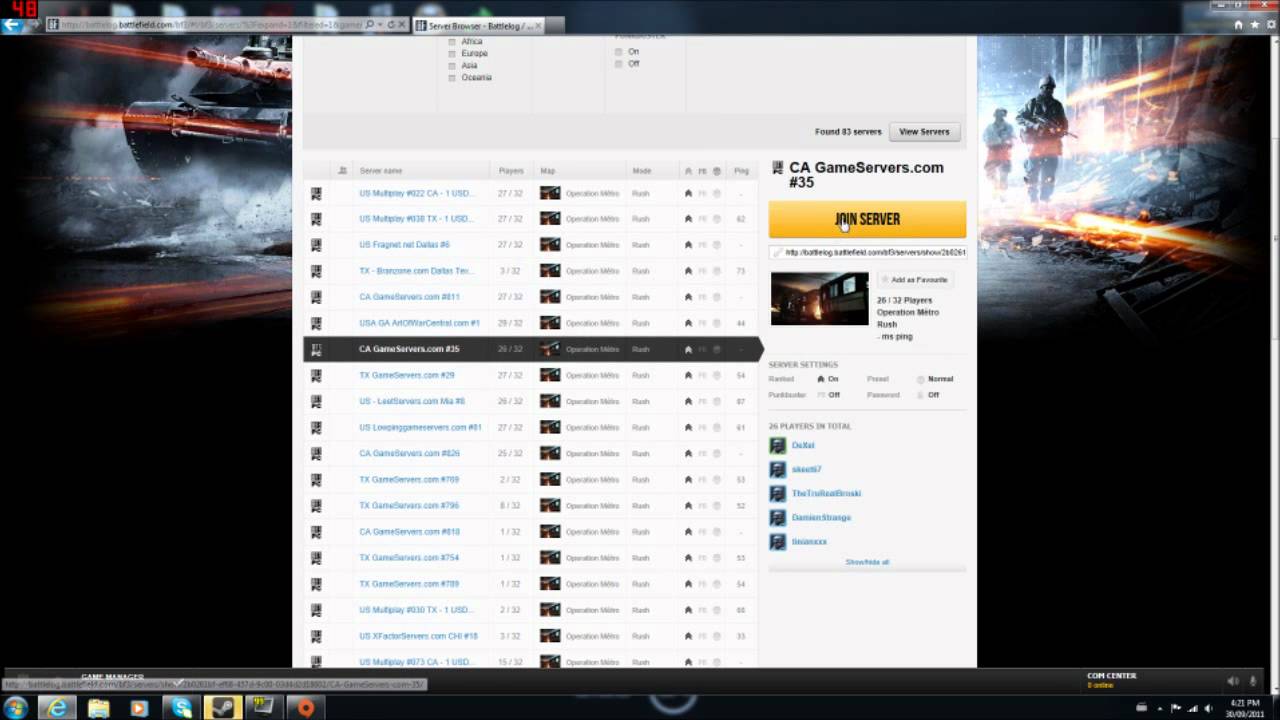Select TX GameServers.com #769 server

click(x=409, y=479)
